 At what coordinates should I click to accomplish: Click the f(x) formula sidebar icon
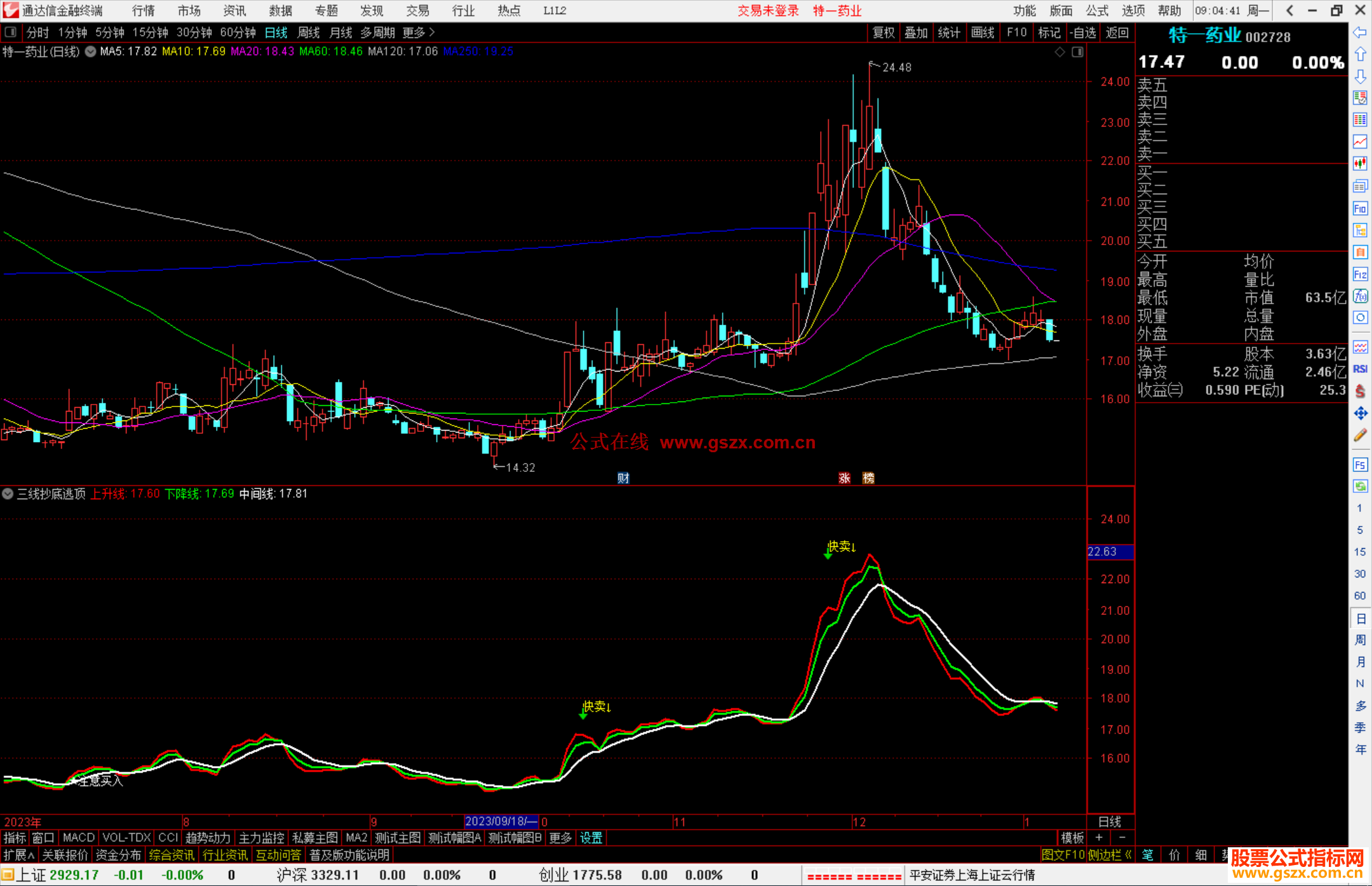(1360, 297)
